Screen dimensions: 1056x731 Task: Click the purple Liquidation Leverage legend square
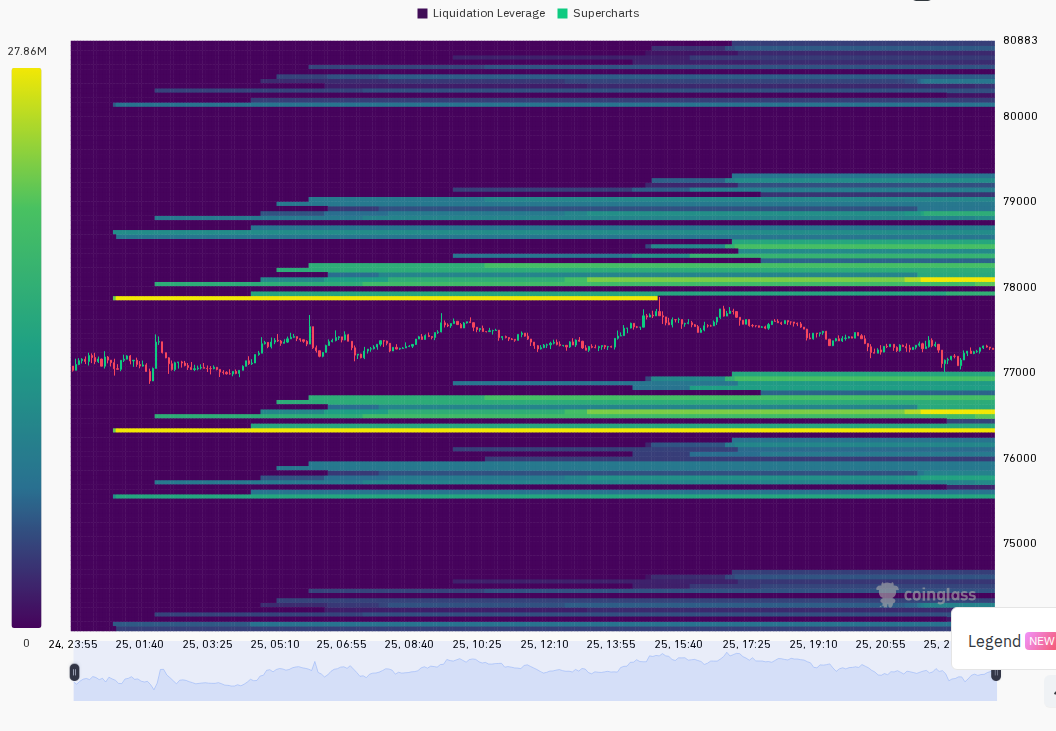tap(422, 13)
